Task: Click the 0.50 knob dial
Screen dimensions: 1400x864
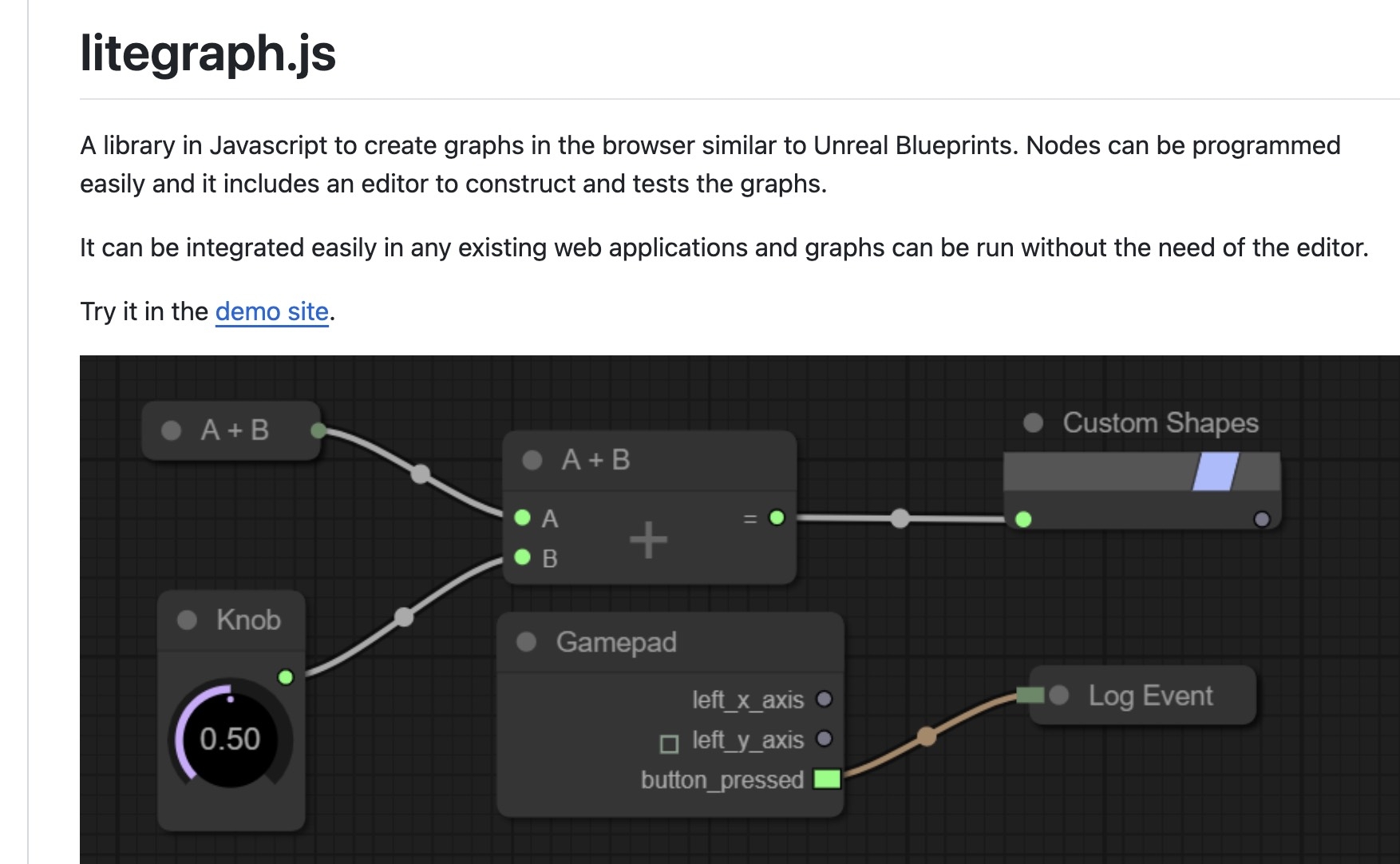Action: coord(230,737)
